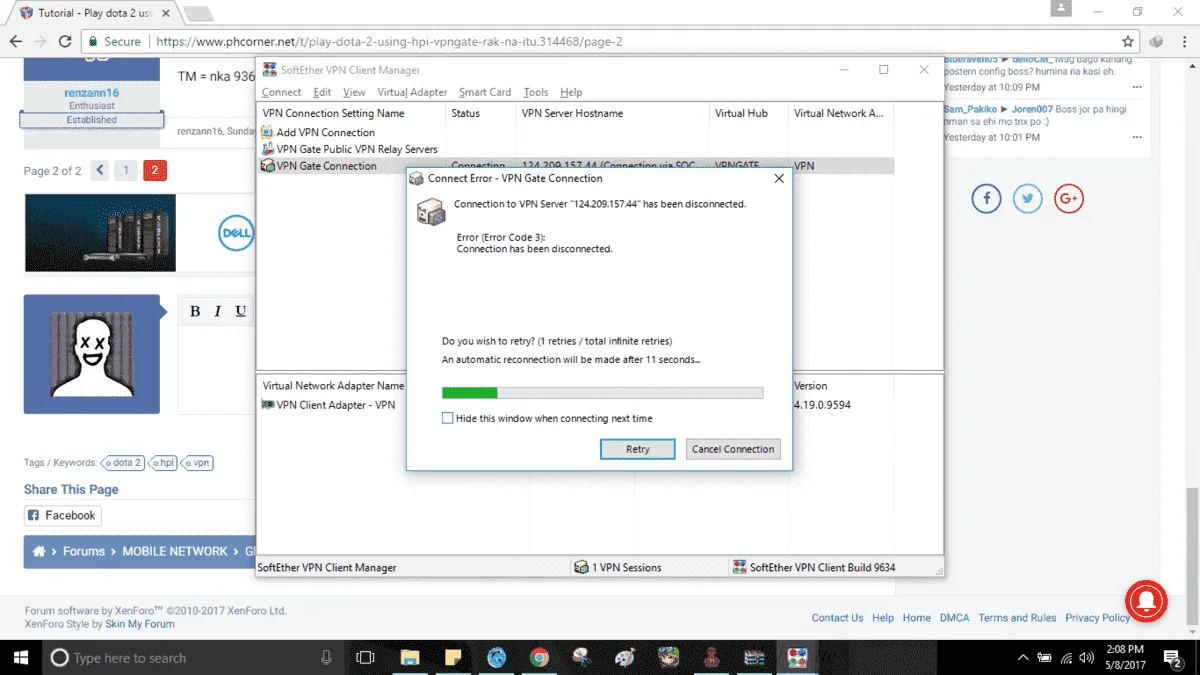Click the VPN Sessions status bar icon
Viewport: 1200px width, 675px height.
click(581, 567)
